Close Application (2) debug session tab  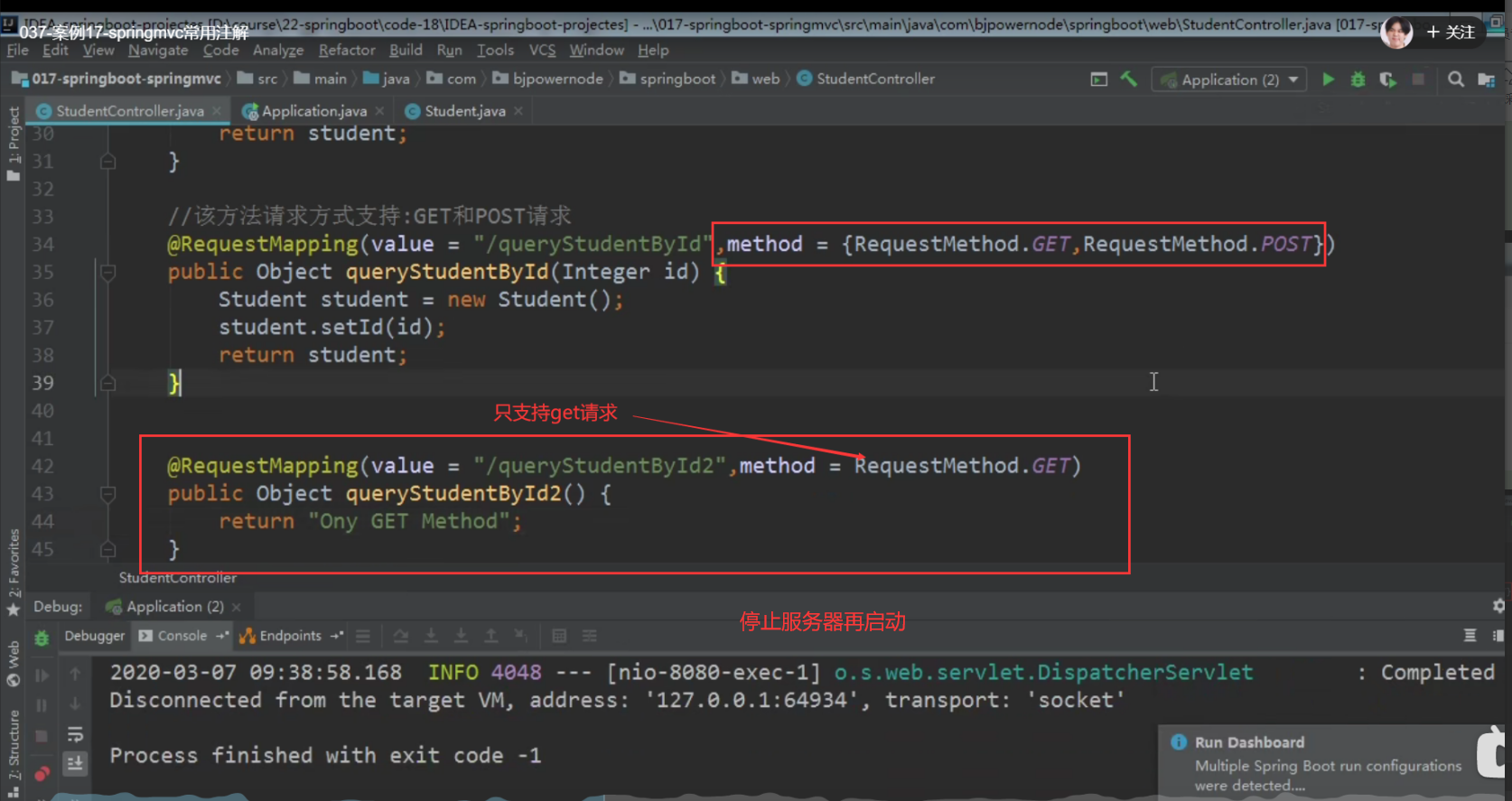[237, 607]
